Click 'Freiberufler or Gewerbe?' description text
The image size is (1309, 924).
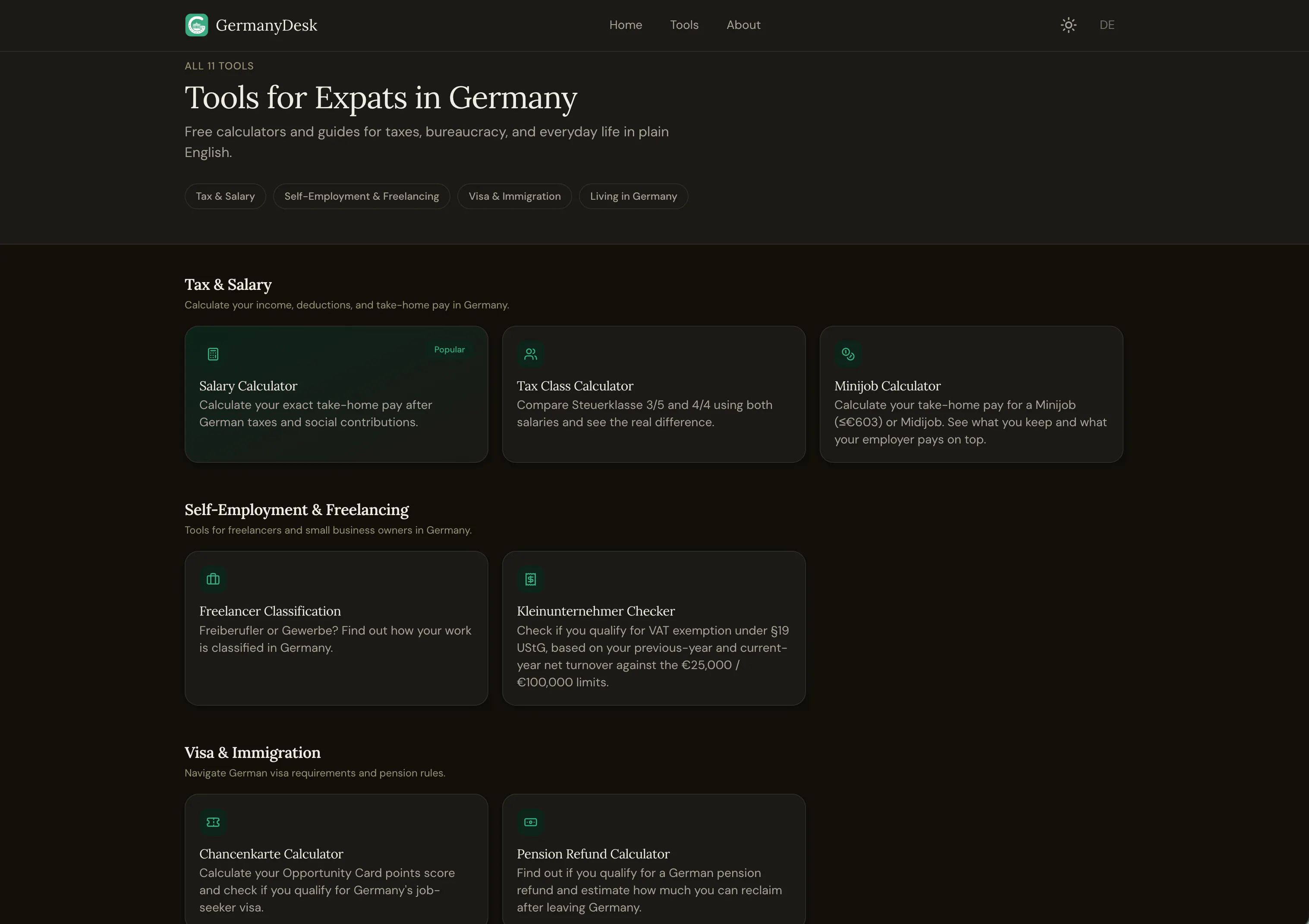[x=335, y=639]
